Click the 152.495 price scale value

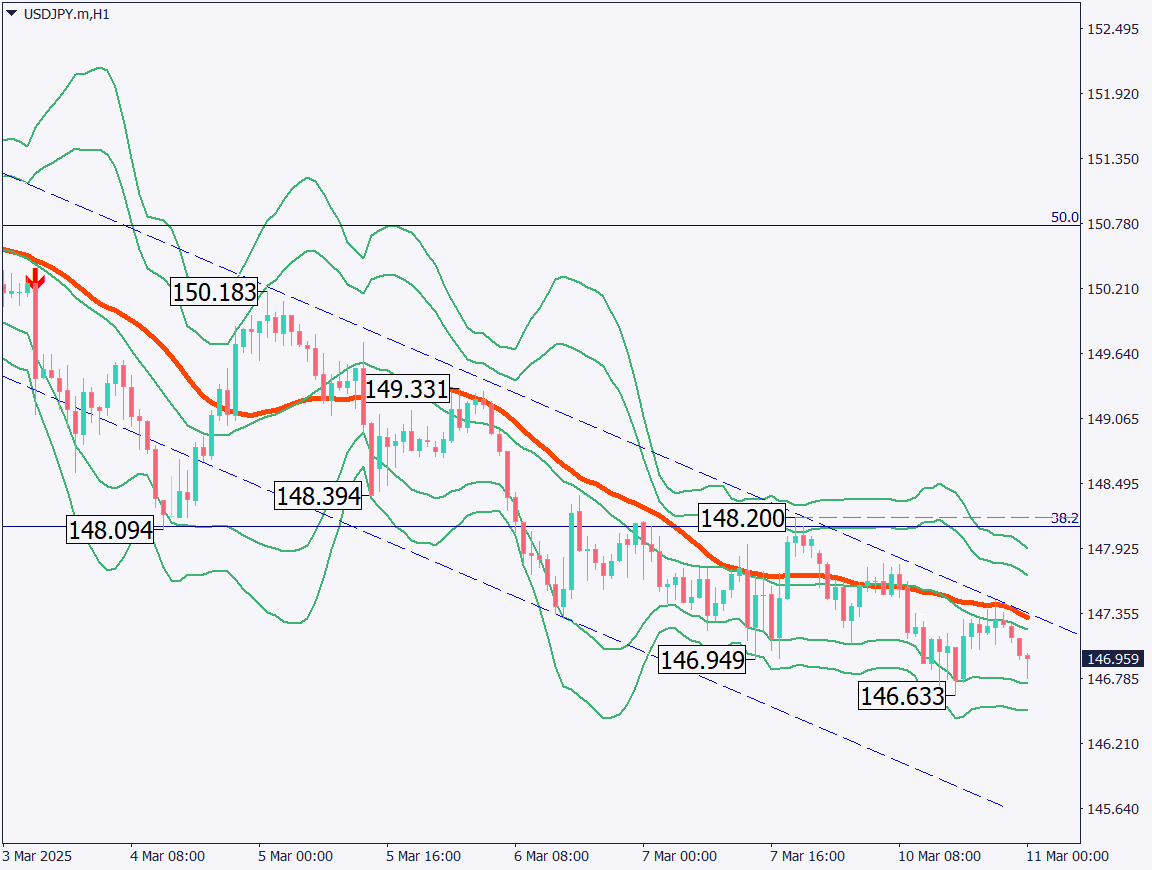(x=1113, y=29)
